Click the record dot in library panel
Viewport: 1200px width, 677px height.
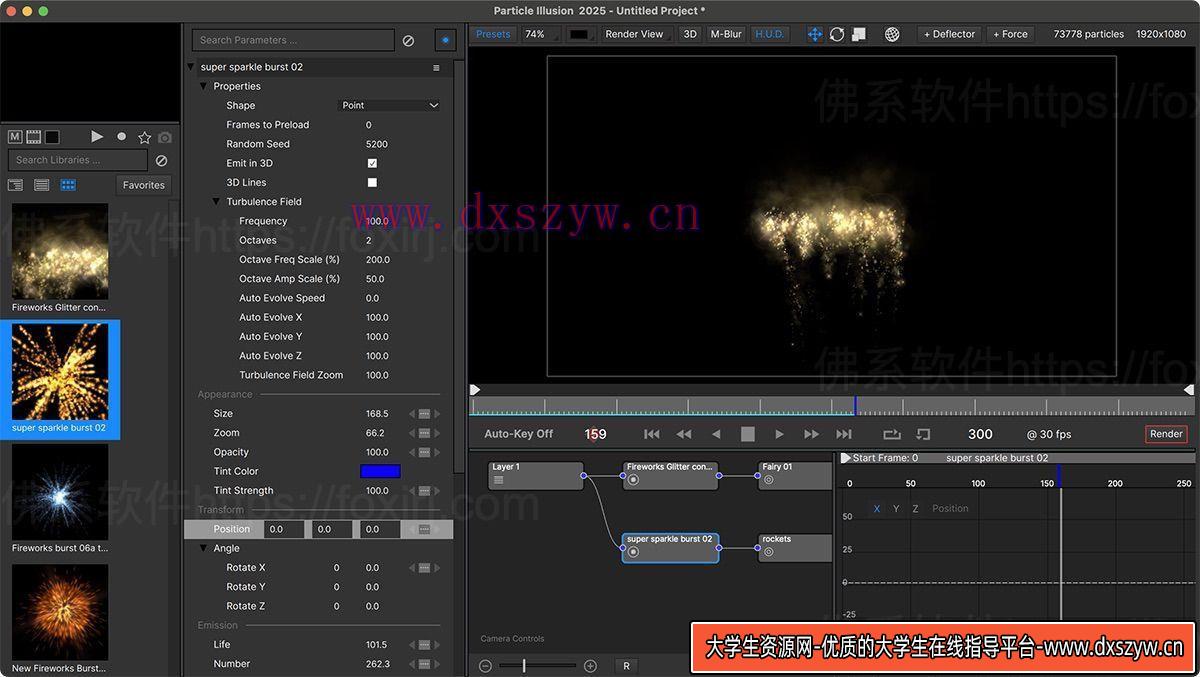point(122,137)
